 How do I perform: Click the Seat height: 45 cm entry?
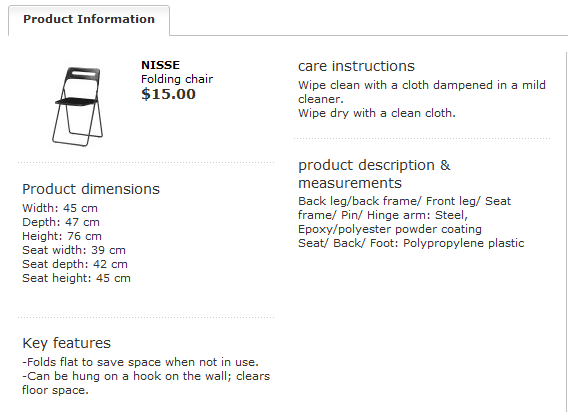point(76,278)
